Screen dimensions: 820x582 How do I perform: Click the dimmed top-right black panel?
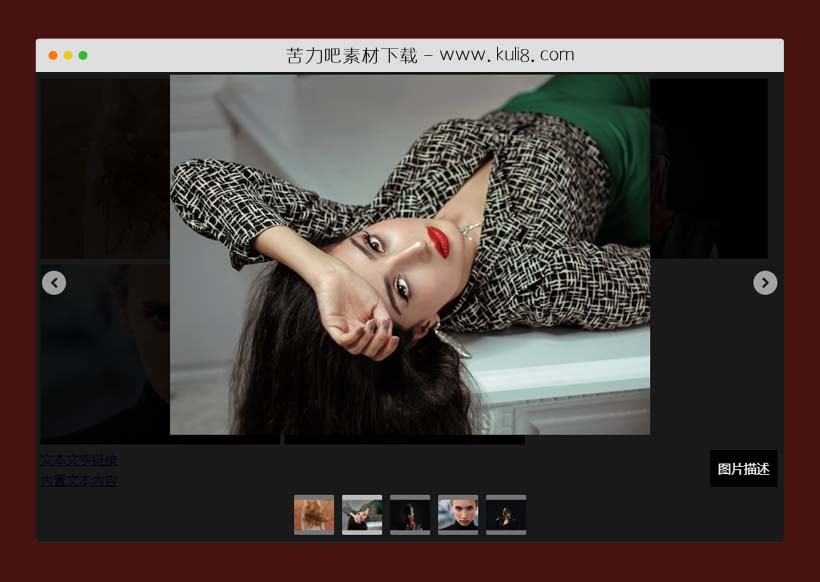709,168
